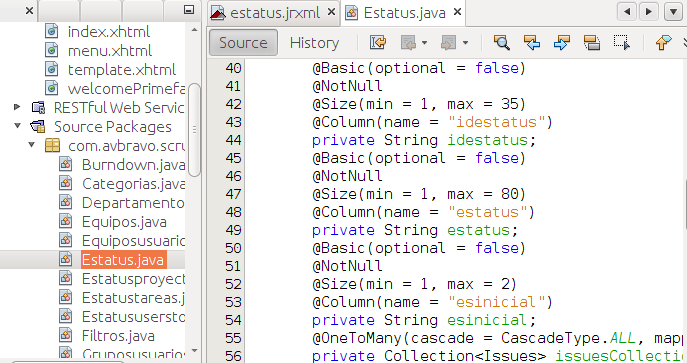Image resolution: width=687 pixels, height=363 pixels.
Task: Toggle Rectangular Selection icon
Action: click(x=622, y=42)
